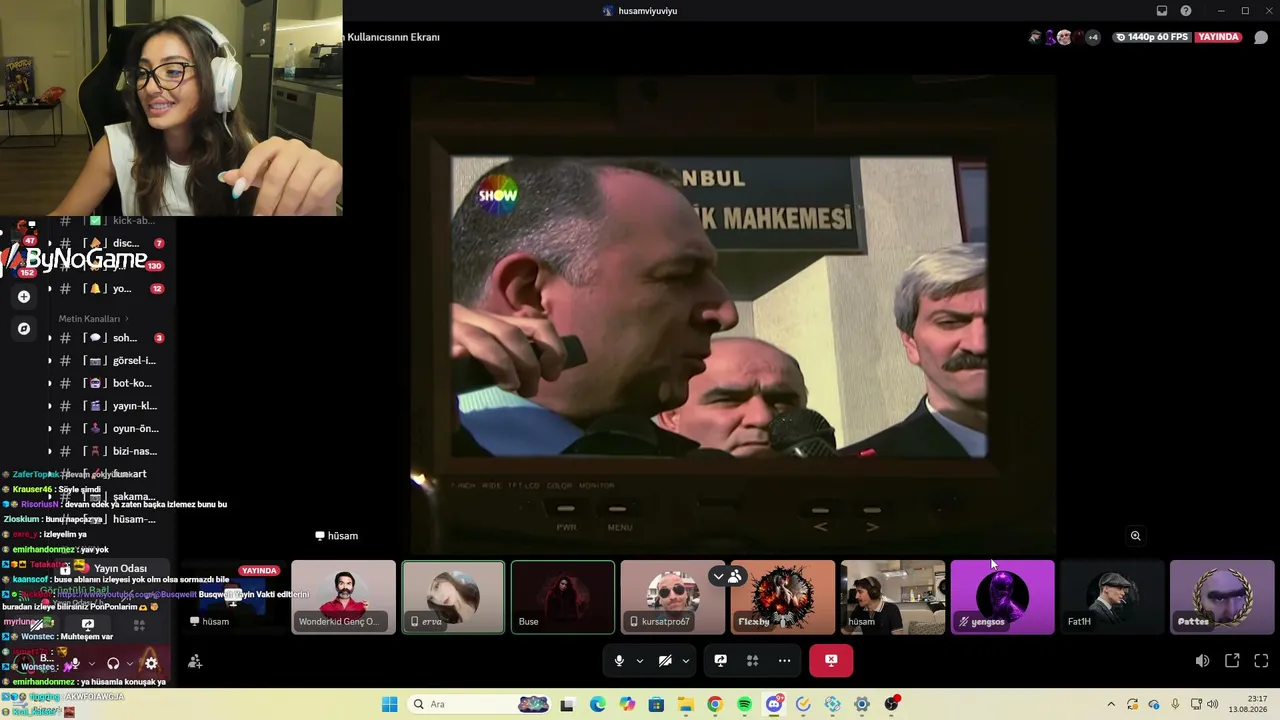Open the bizi-nas... text channel

point(108,451)
